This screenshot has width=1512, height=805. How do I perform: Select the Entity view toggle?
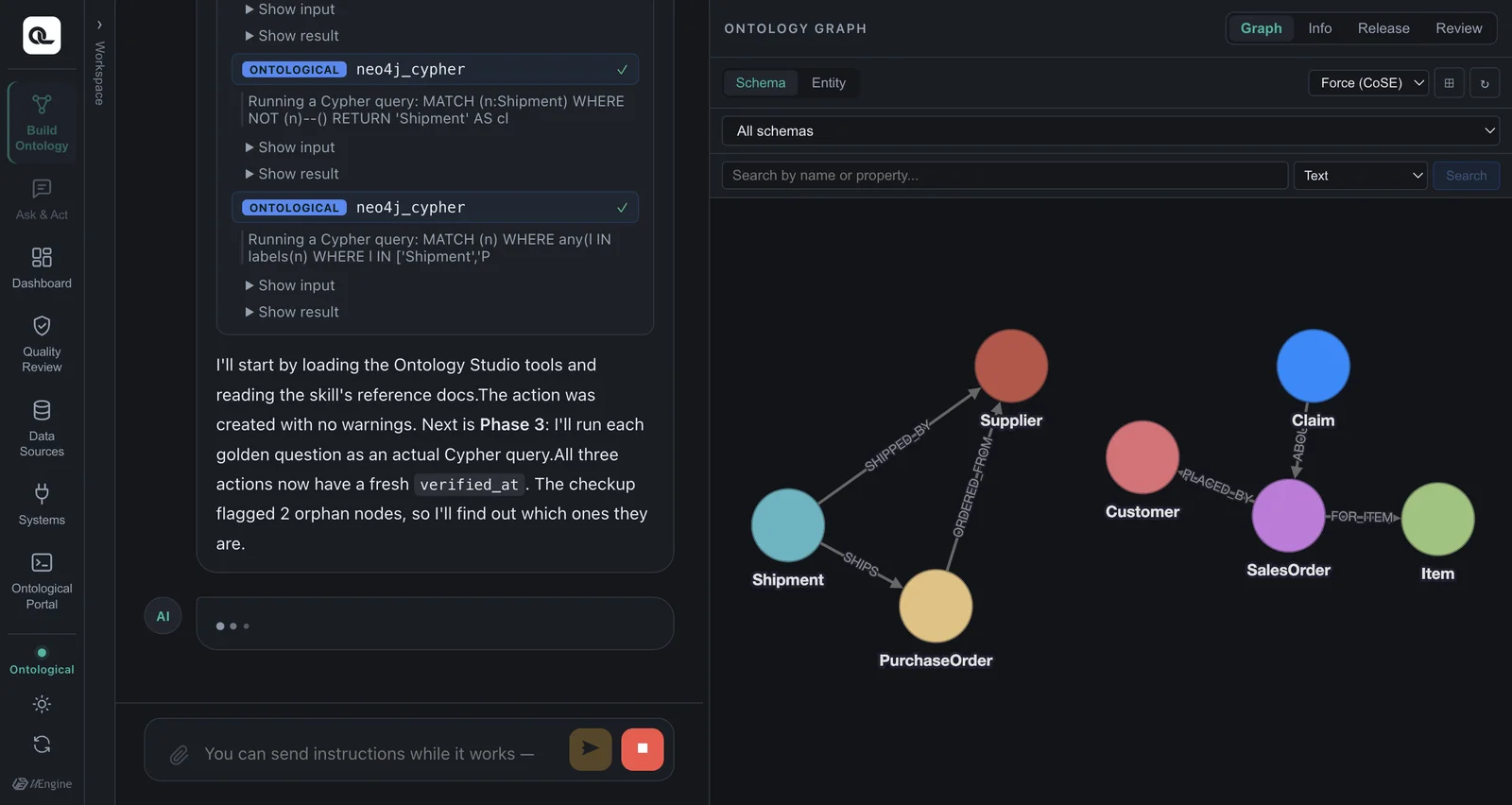829,83
